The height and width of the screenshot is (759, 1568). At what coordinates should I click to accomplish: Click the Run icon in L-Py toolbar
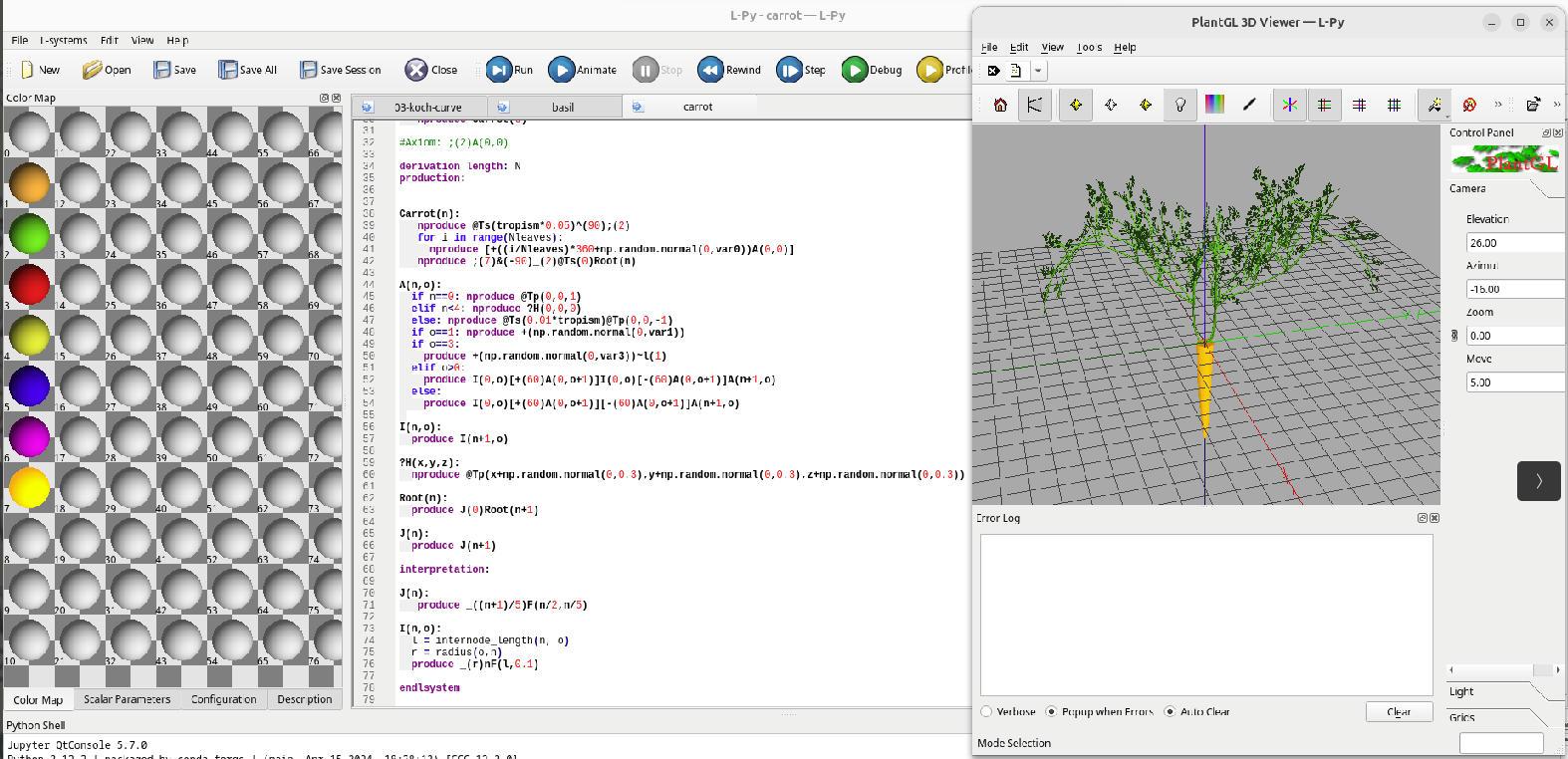[x=498, y=70]
